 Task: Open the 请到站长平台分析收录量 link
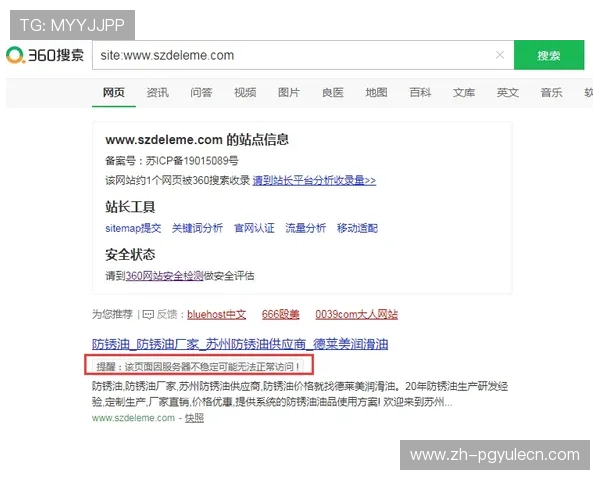click(314, 180)
